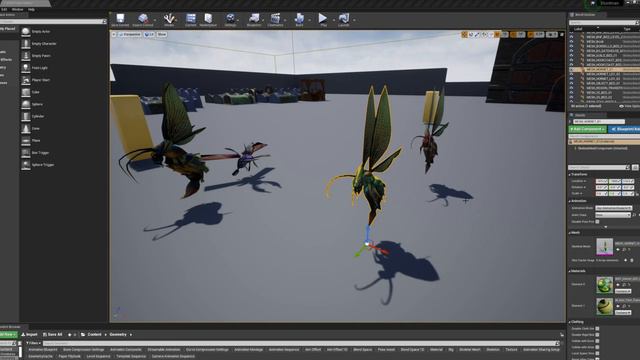Open the Marketplace toolbar icon
This screenshot has height=360, width=640.
tap(208, 20)
